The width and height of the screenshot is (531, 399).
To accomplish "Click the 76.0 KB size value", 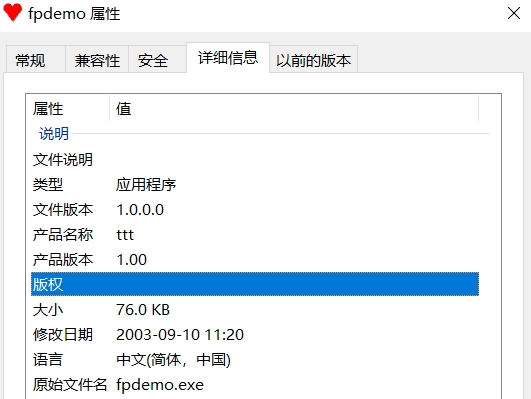I will pyautogui.click(x=143, y=310).
